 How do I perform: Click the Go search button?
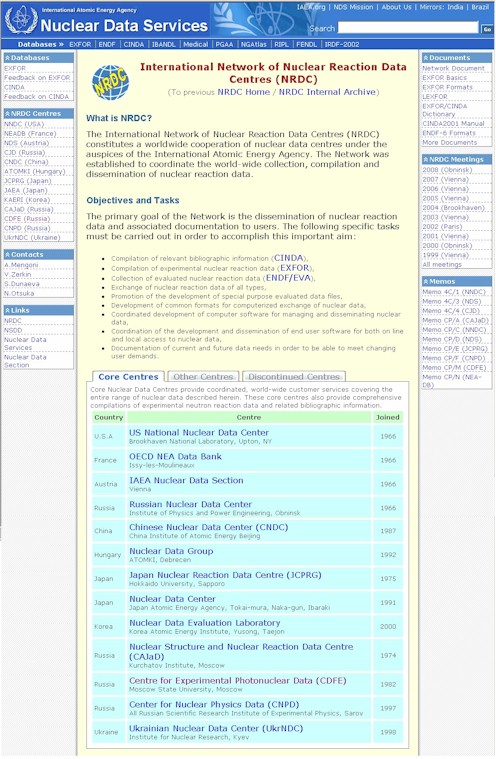point(487,29)
